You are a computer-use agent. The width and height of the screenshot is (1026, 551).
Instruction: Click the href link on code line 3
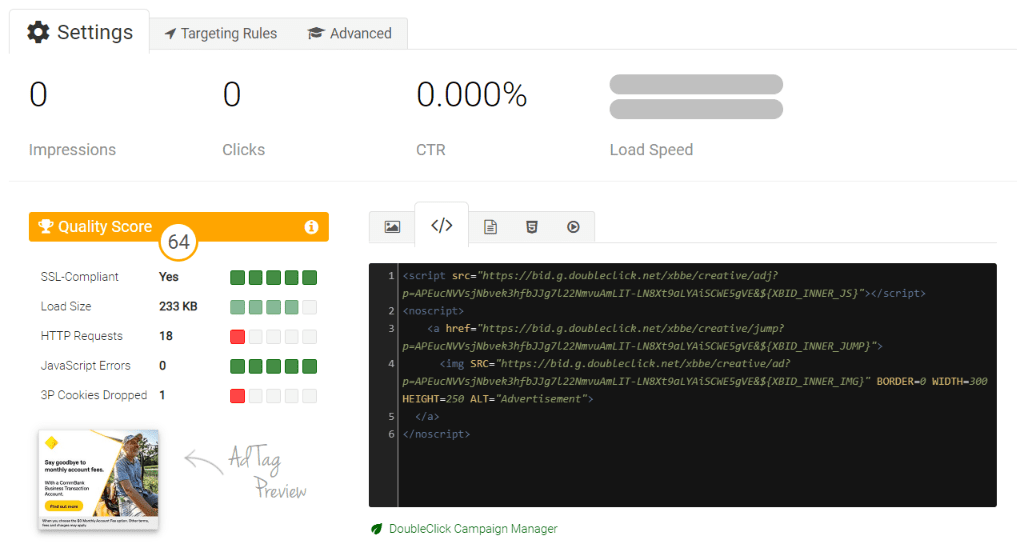(643, 337)
